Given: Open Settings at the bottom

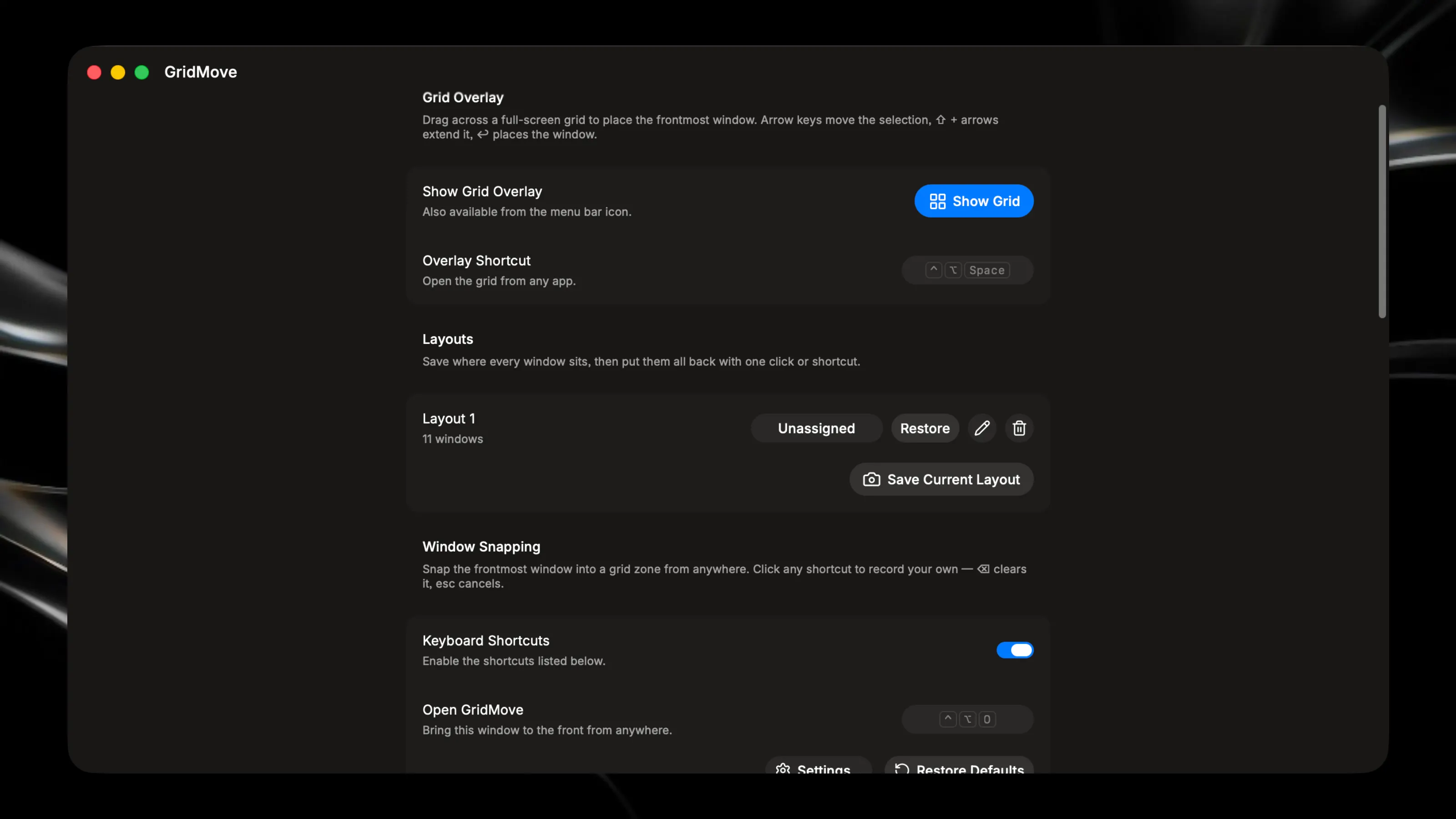Looking at the screenshot, I should pyautogui.click(x=818, y=765).
